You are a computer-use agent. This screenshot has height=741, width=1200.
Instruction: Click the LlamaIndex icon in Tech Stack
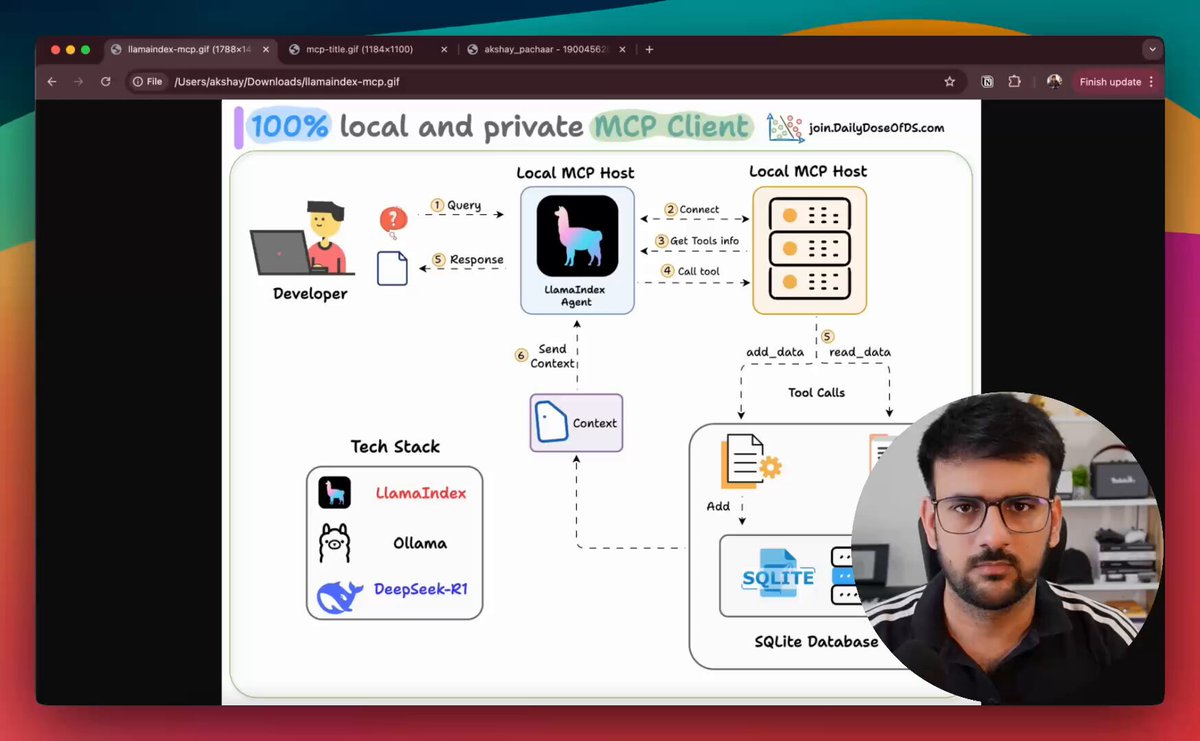(x=334, y=492)
